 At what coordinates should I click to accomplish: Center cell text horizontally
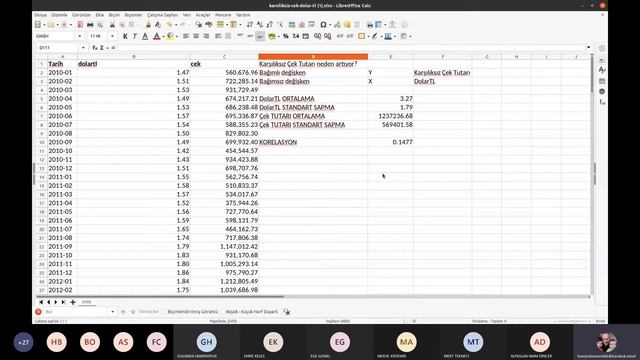(x=196, y=36)
